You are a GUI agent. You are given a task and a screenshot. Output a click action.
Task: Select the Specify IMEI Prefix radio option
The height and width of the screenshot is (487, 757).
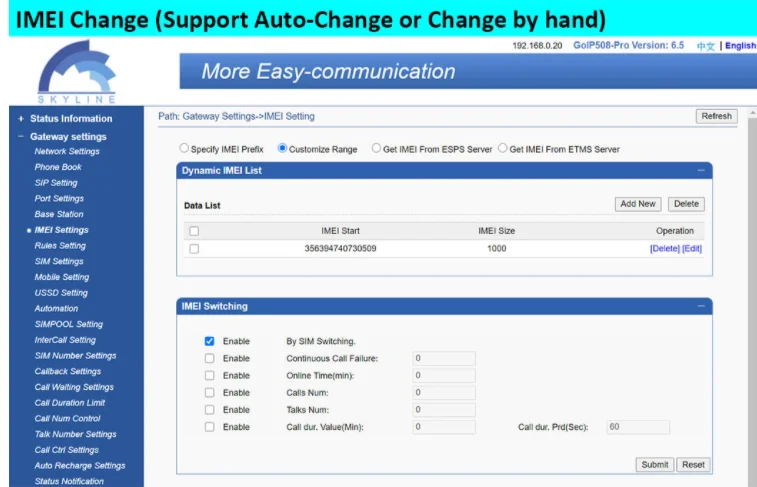[184, 149]
